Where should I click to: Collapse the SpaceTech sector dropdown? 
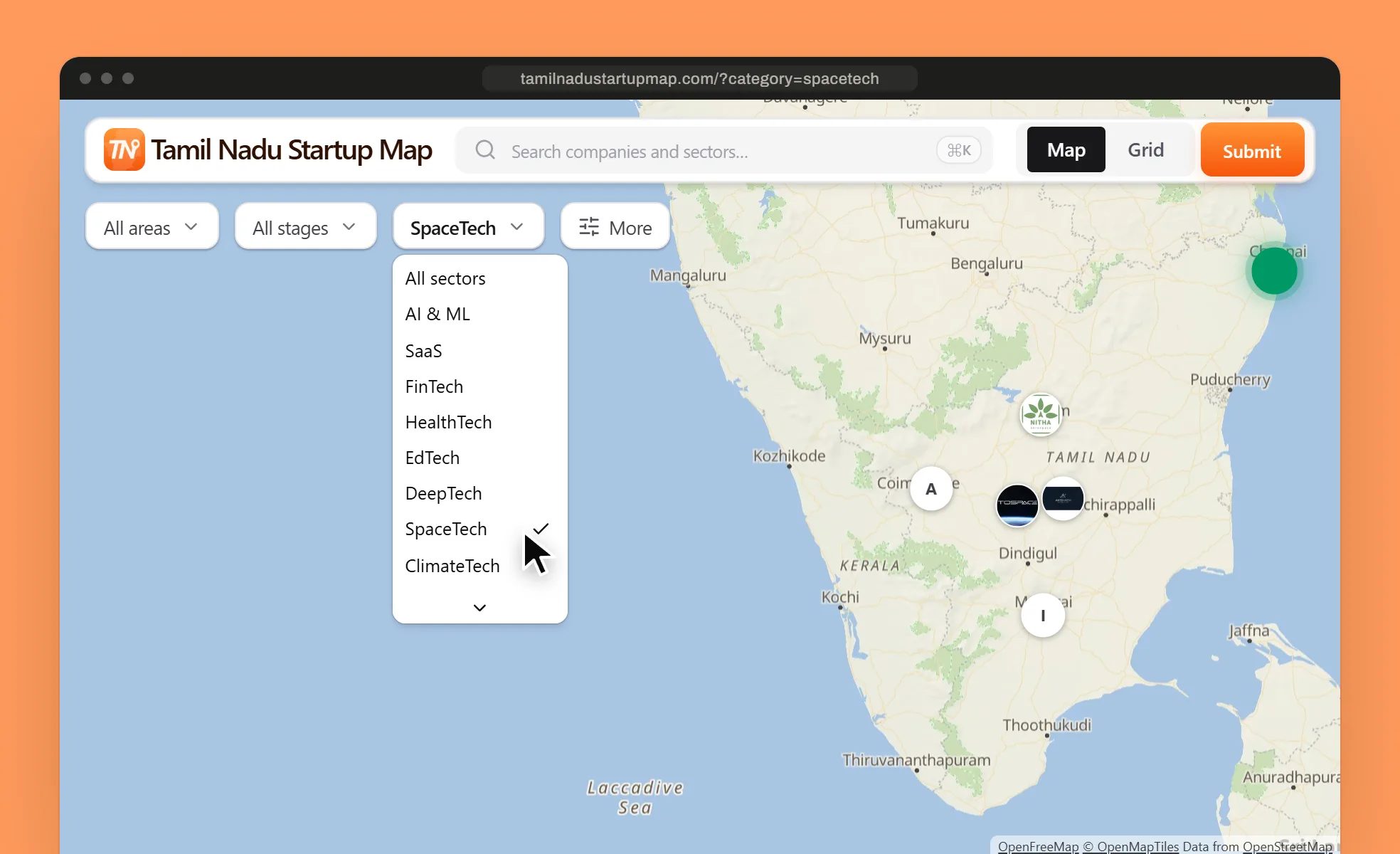point(468,227)
